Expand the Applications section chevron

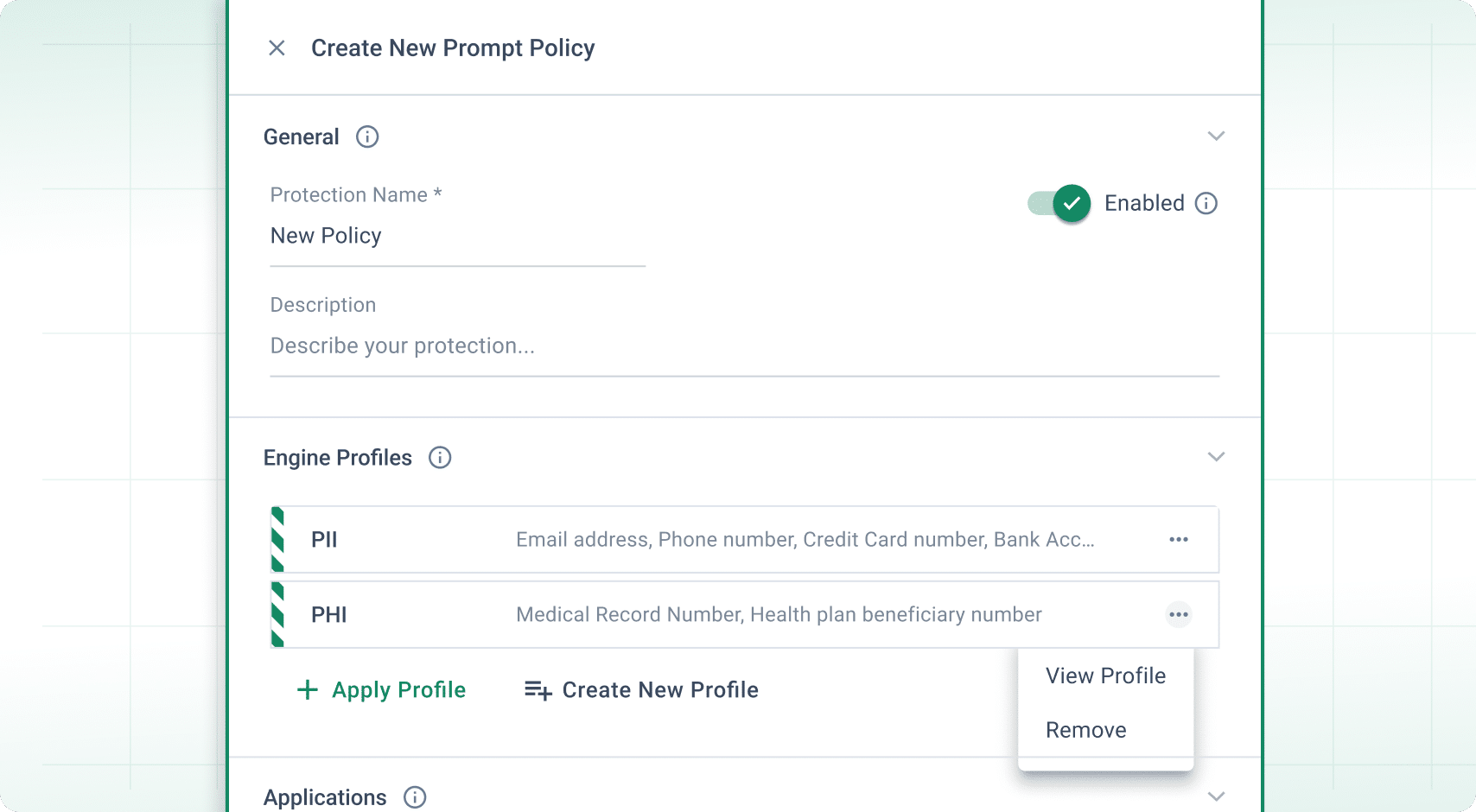1216,796
